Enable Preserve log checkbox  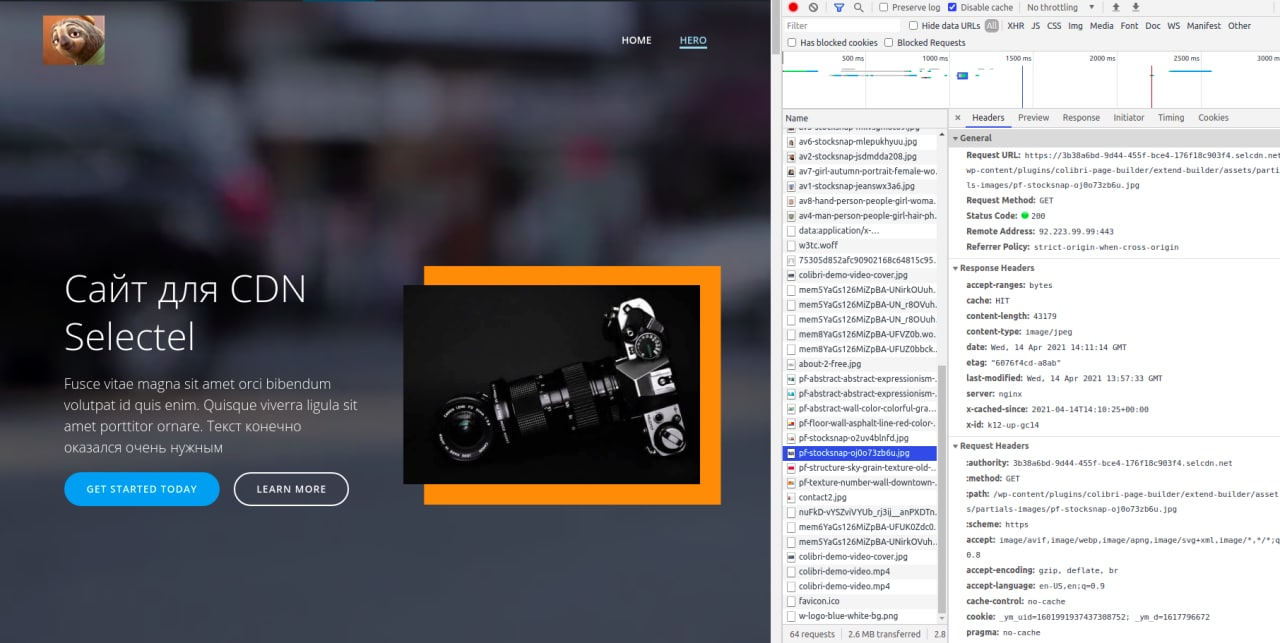pyautogui.click(x=883, y=7)
